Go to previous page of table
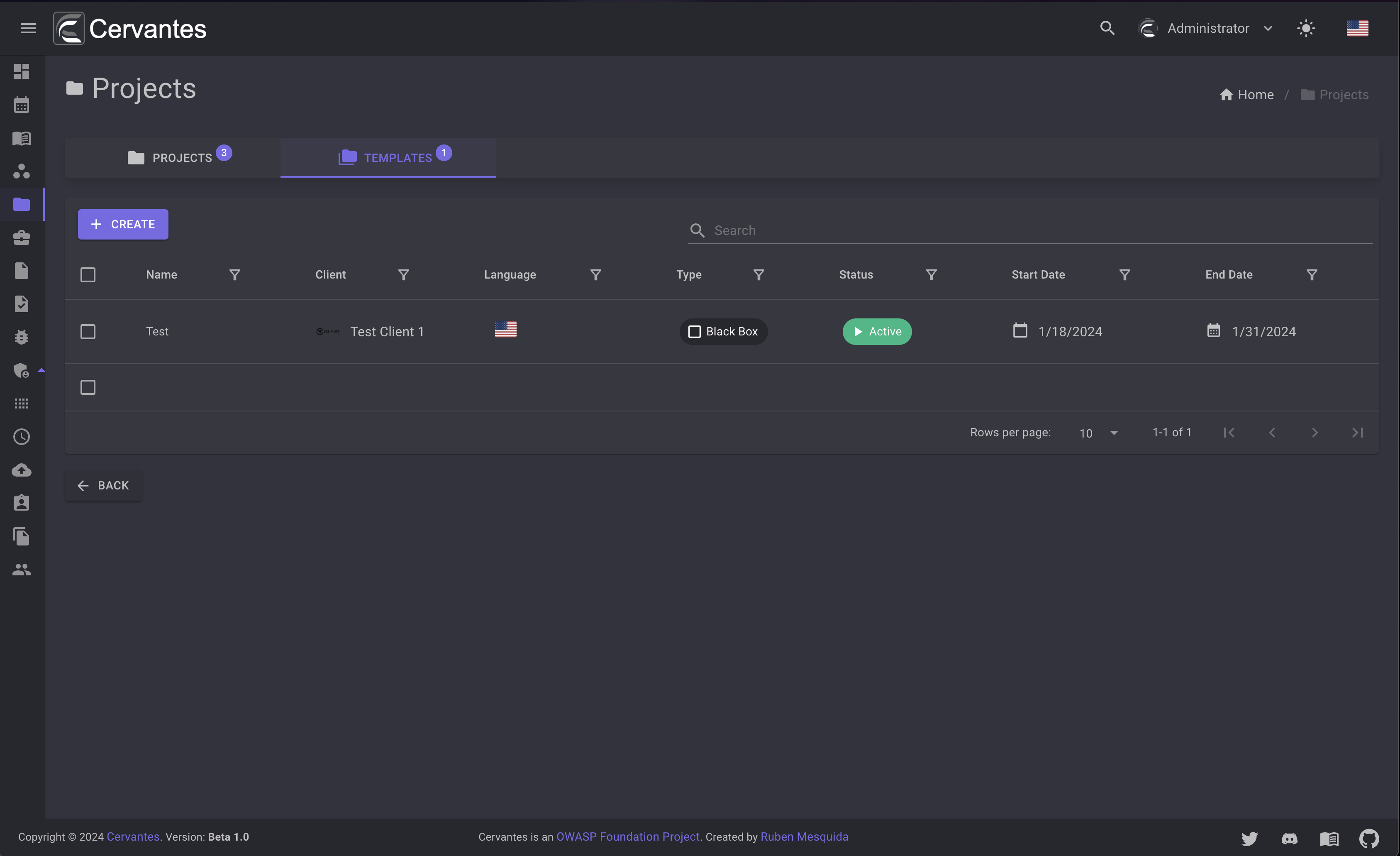Image resolution: width=1400 pixels, height=856 pixels. click(x=1272, y=433)
